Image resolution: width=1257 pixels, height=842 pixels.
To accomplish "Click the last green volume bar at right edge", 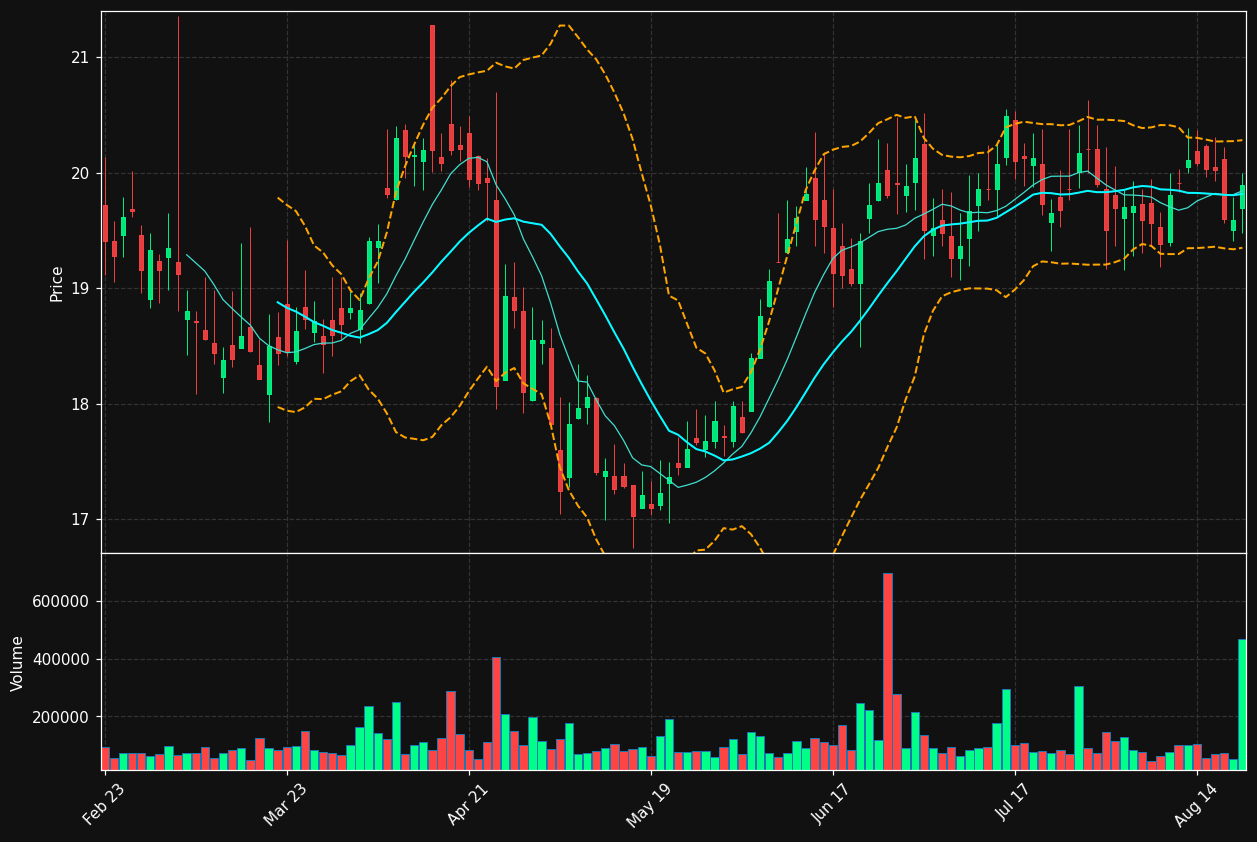I will point(1242,704).
